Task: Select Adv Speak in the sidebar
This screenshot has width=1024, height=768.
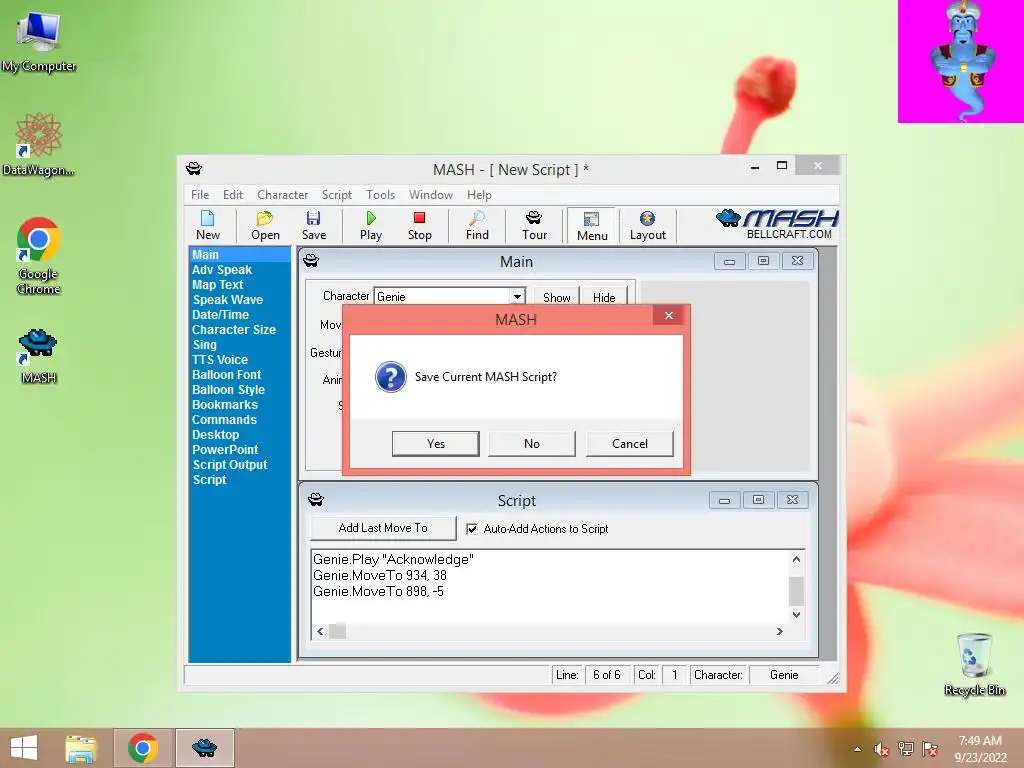Action: (x=222, y=270)
